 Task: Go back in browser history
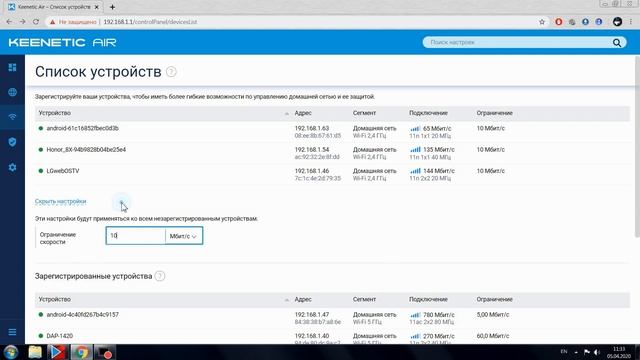(x=9, y=22)
